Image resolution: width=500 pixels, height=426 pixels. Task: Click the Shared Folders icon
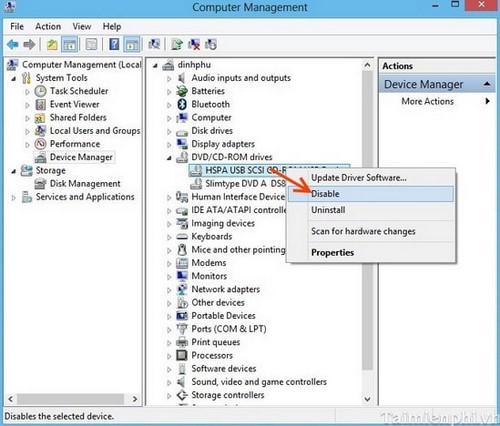(x=40, y=118)
